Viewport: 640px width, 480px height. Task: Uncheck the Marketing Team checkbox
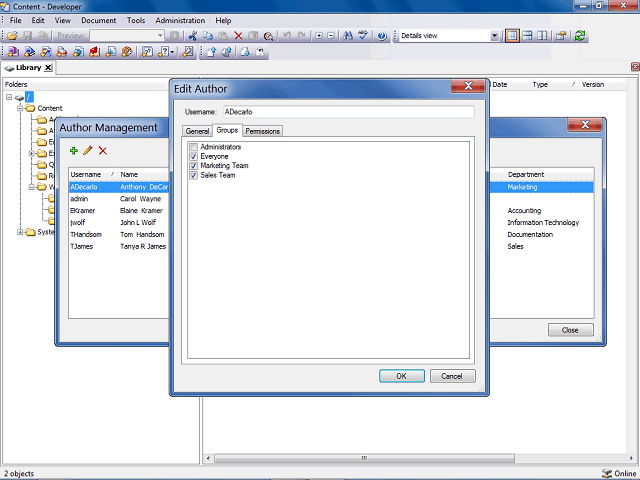(193, 166)
